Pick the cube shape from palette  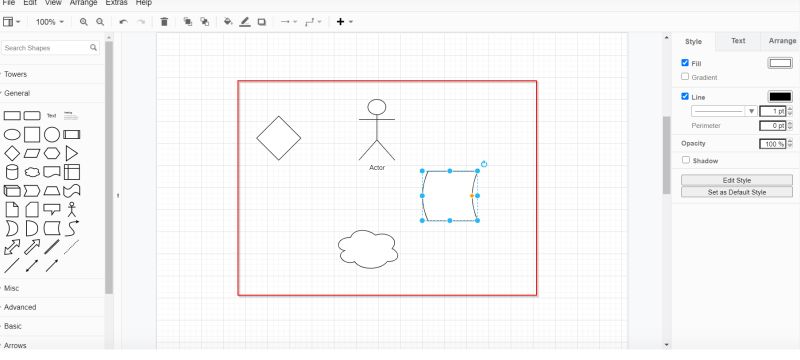pyautogui.click(x=12, y=191)
